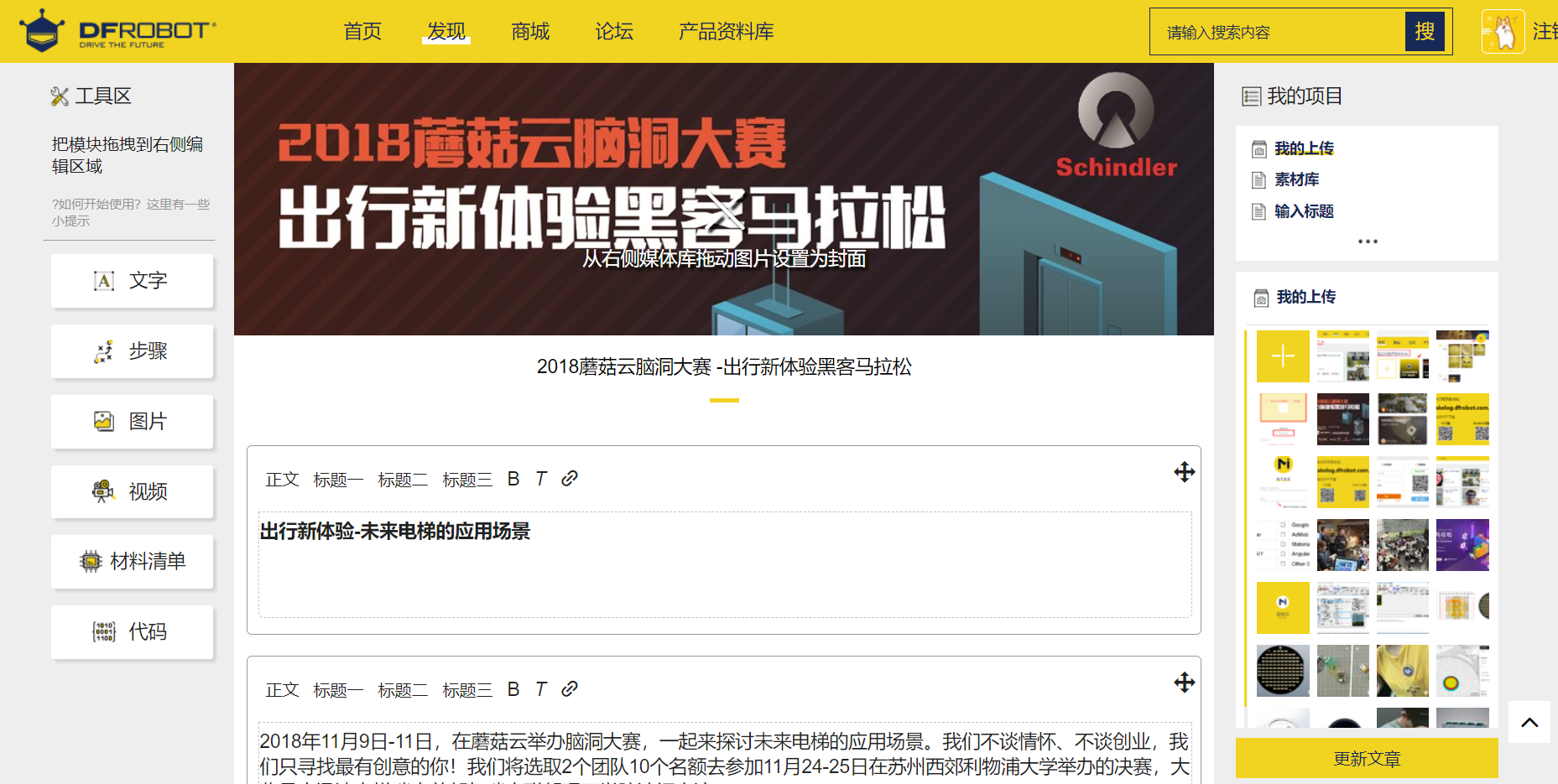The image size is (1558, 784).
Task: Apply 标题一 in the 2018年11月9日 block
Action: pyautogui.click(x=338, y=690)
